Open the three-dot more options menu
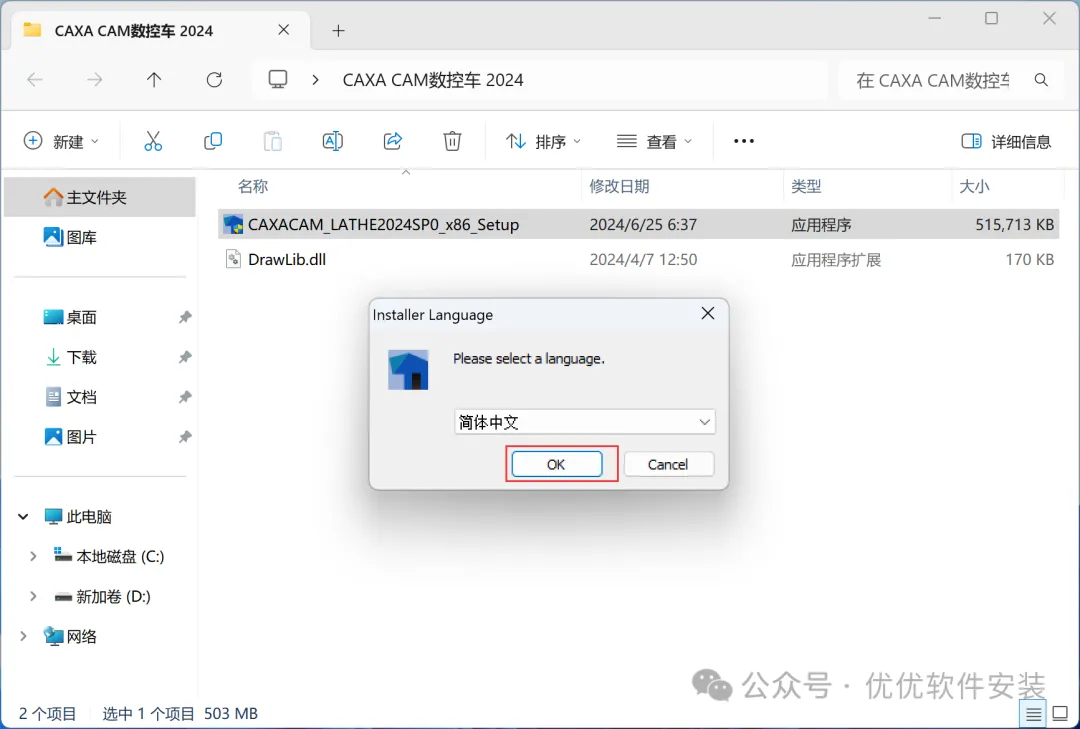Image resolution: width=1080 pixels, height=729 pixels. (x=744, y=141)
